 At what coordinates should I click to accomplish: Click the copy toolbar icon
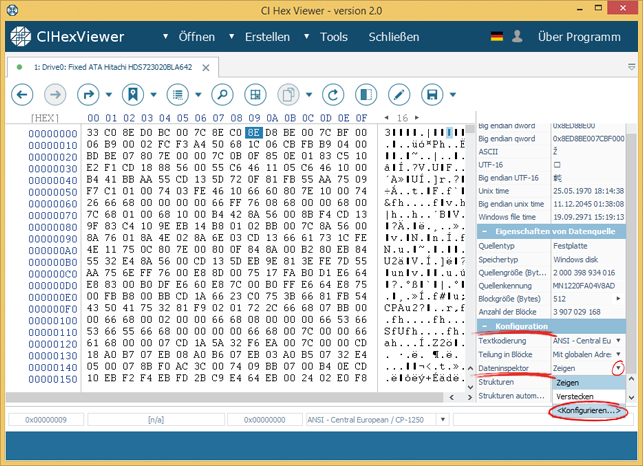coord(288,95)
